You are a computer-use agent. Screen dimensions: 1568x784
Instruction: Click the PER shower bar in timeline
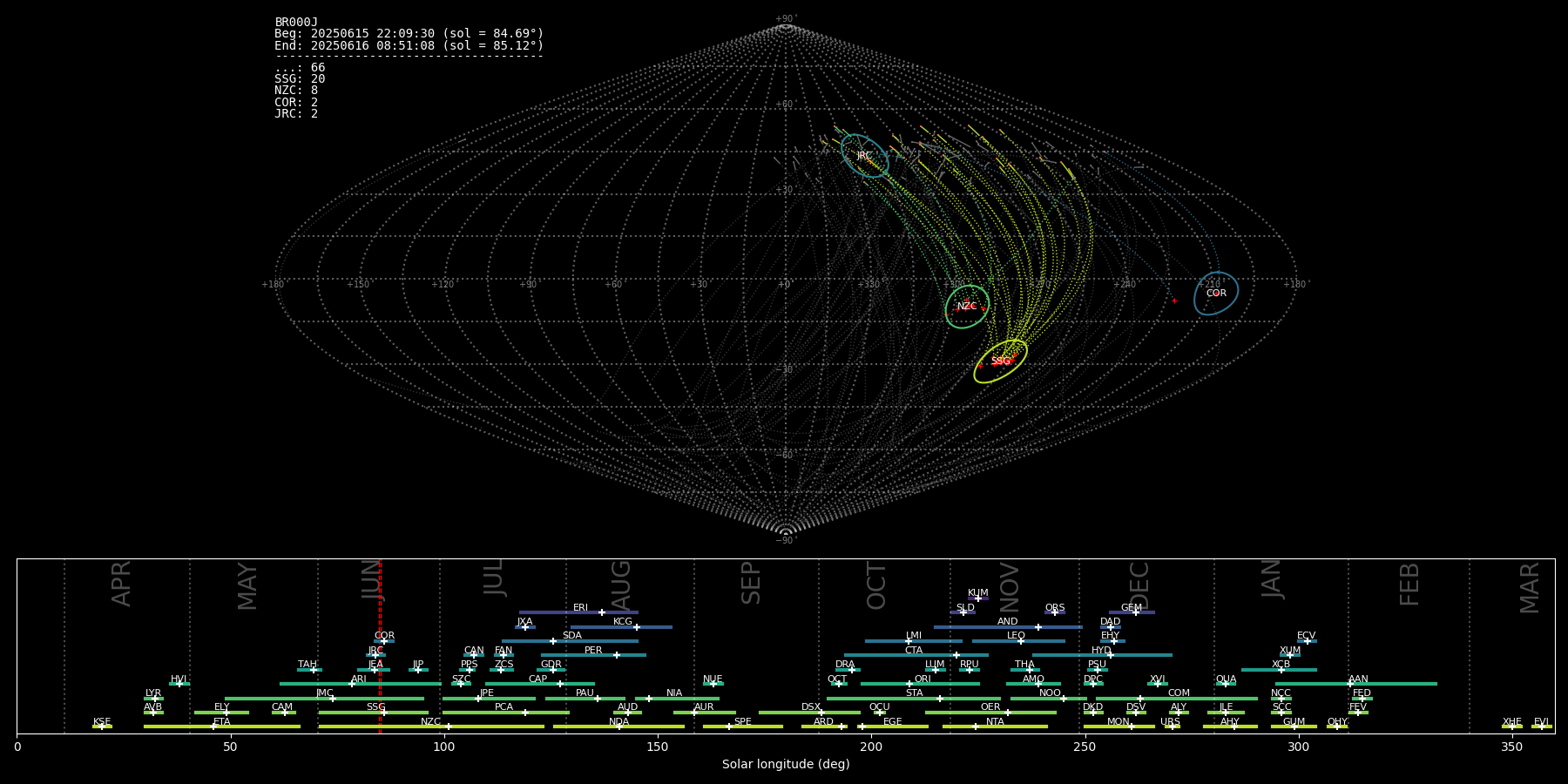(x=593, y=655)
